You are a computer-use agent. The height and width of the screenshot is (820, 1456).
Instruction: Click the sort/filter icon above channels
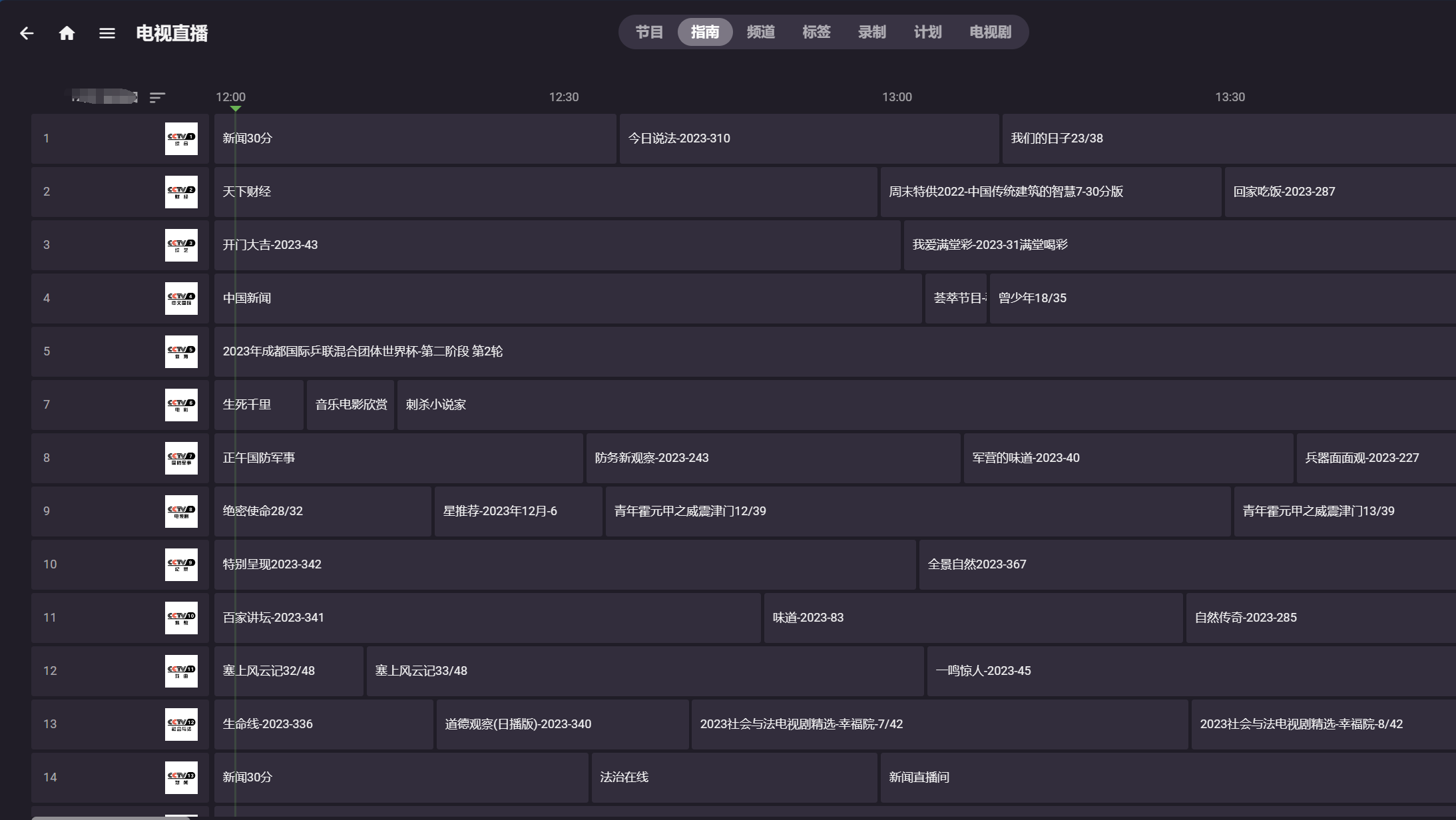(157, 98)
